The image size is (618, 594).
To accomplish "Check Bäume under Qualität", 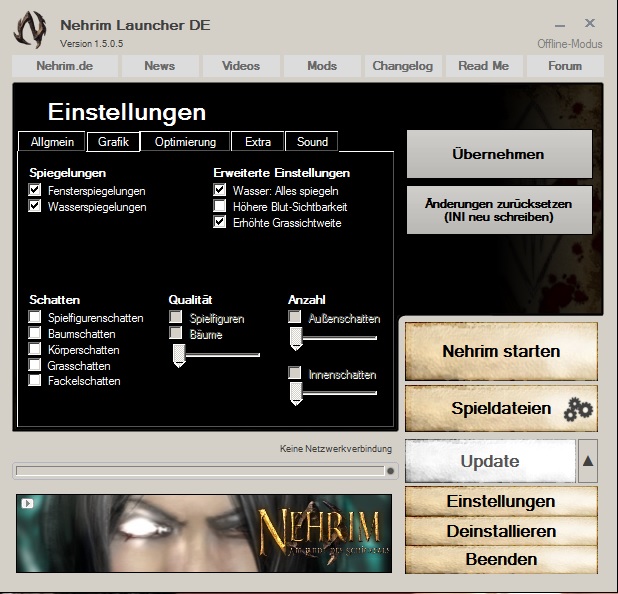I will (x=176, y=333).
